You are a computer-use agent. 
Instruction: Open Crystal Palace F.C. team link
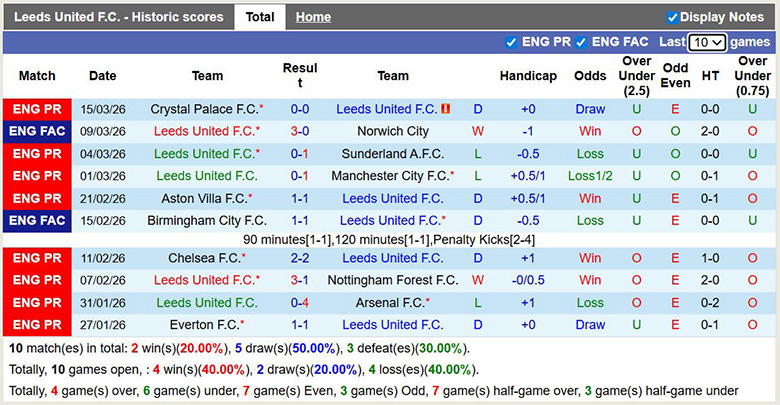click(x=203, y=109)
